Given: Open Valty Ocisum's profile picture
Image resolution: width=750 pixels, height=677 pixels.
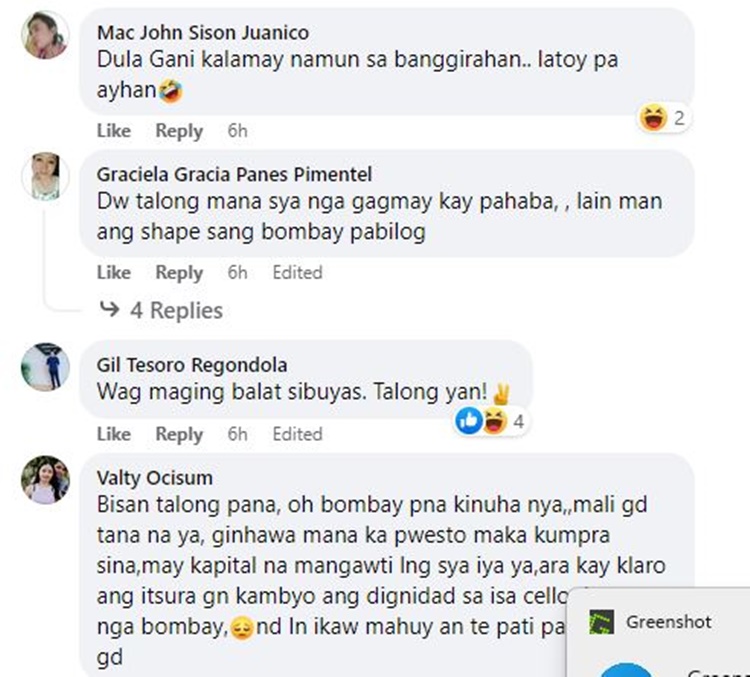Looking at the screenshot, I should 45,479.
